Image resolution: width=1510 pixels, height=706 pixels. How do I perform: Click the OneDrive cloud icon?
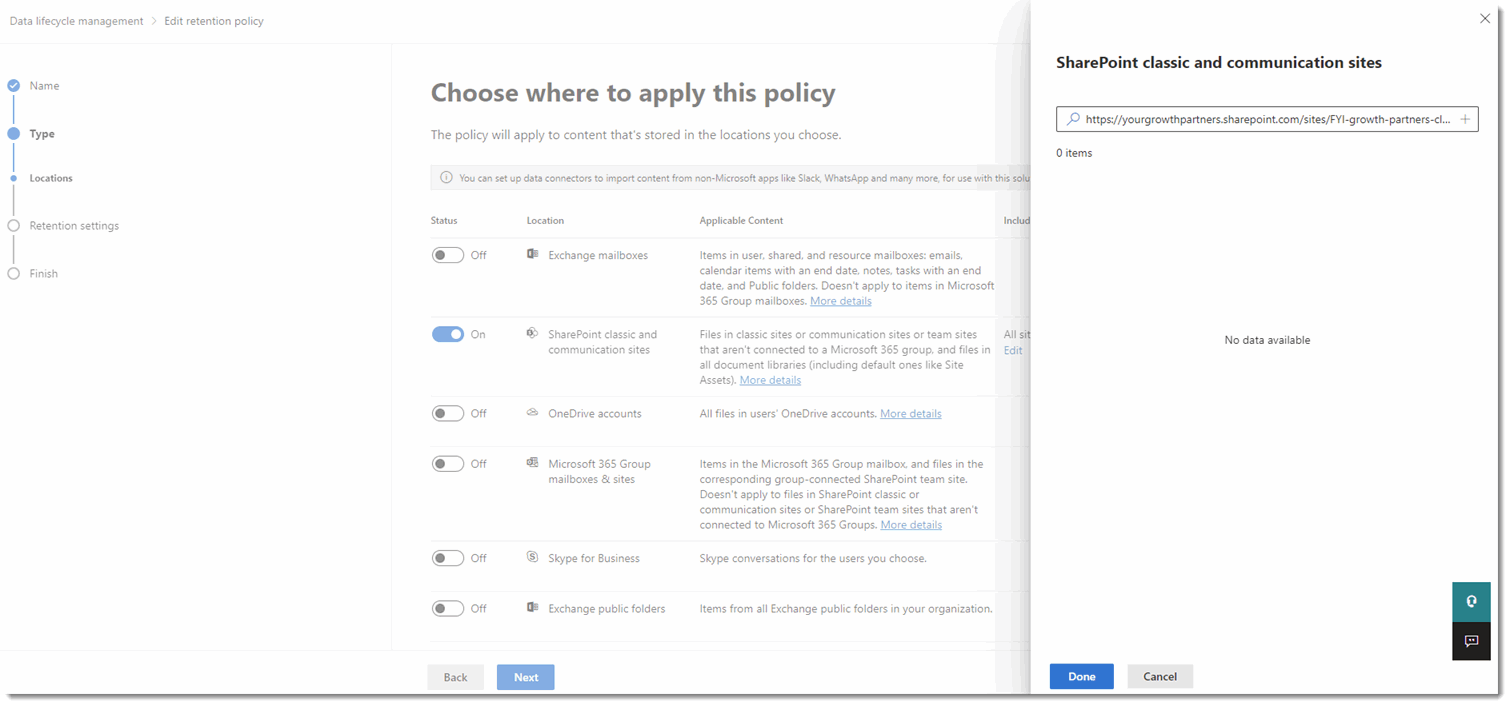533,412
